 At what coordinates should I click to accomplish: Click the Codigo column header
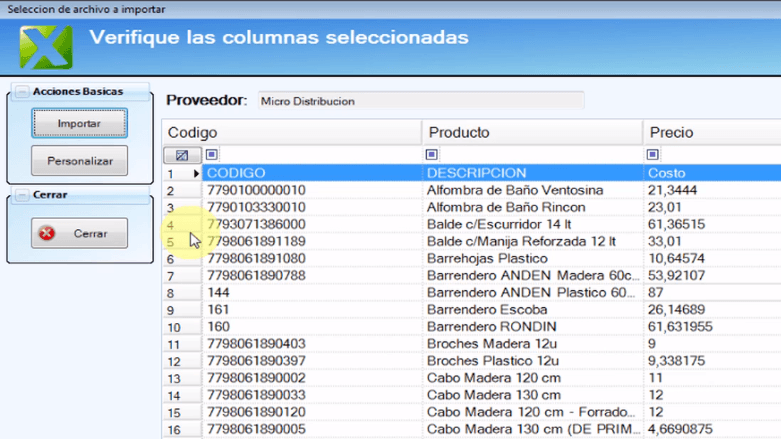[x=291, y=132]
